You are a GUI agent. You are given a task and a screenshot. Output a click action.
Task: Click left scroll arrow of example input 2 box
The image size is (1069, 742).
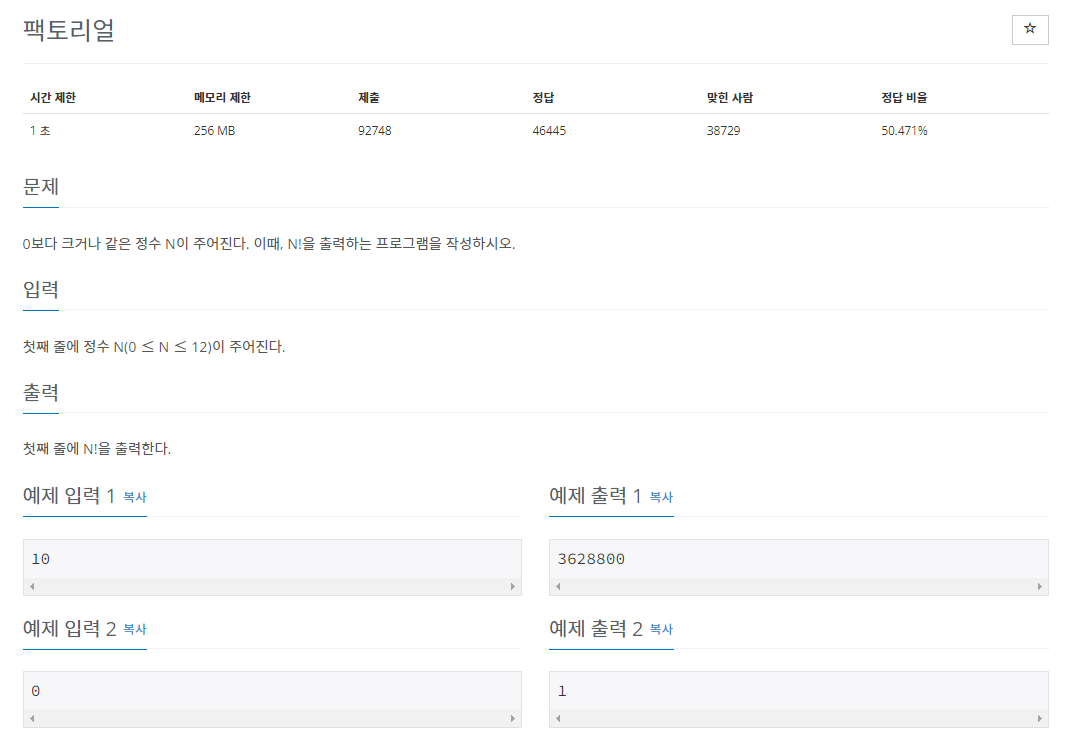(x=32, y=718)
